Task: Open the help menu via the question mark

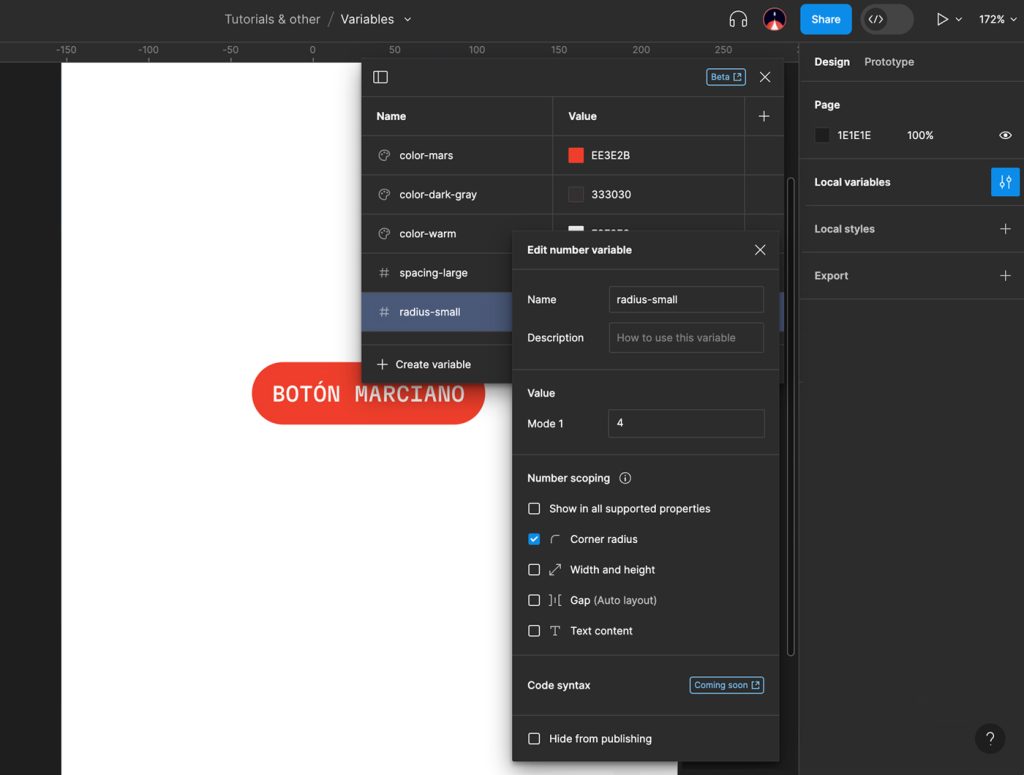Action: tap(990, 738)
